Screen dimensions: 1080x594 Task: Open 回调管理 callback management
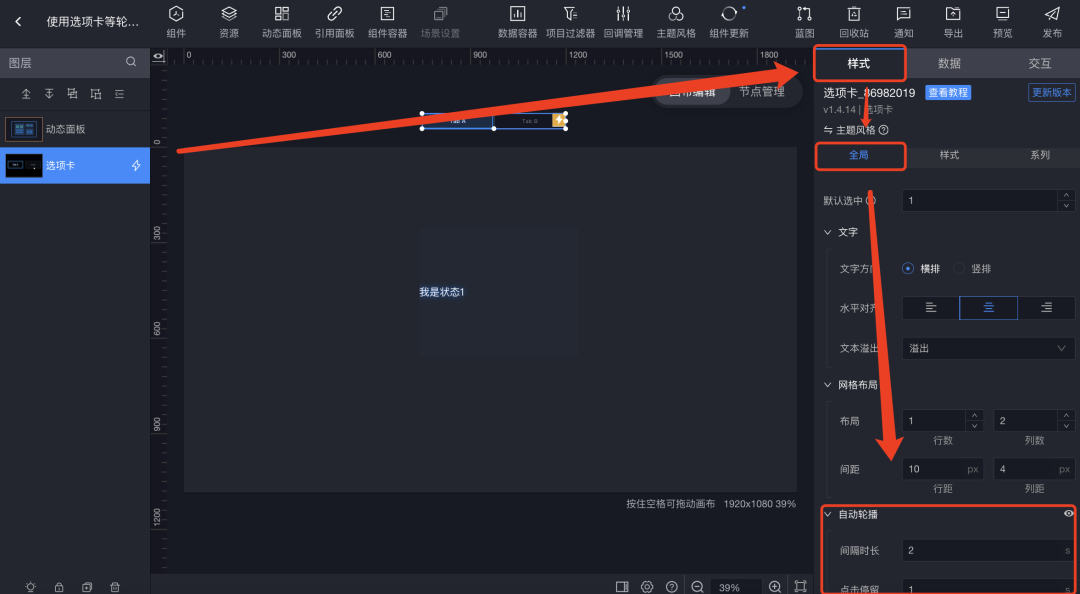623,21
